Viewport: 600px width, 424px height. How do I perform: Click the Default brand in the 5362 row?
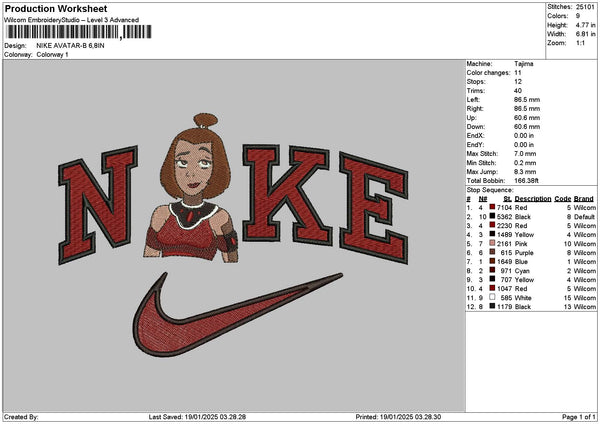(x=585, y=217)
